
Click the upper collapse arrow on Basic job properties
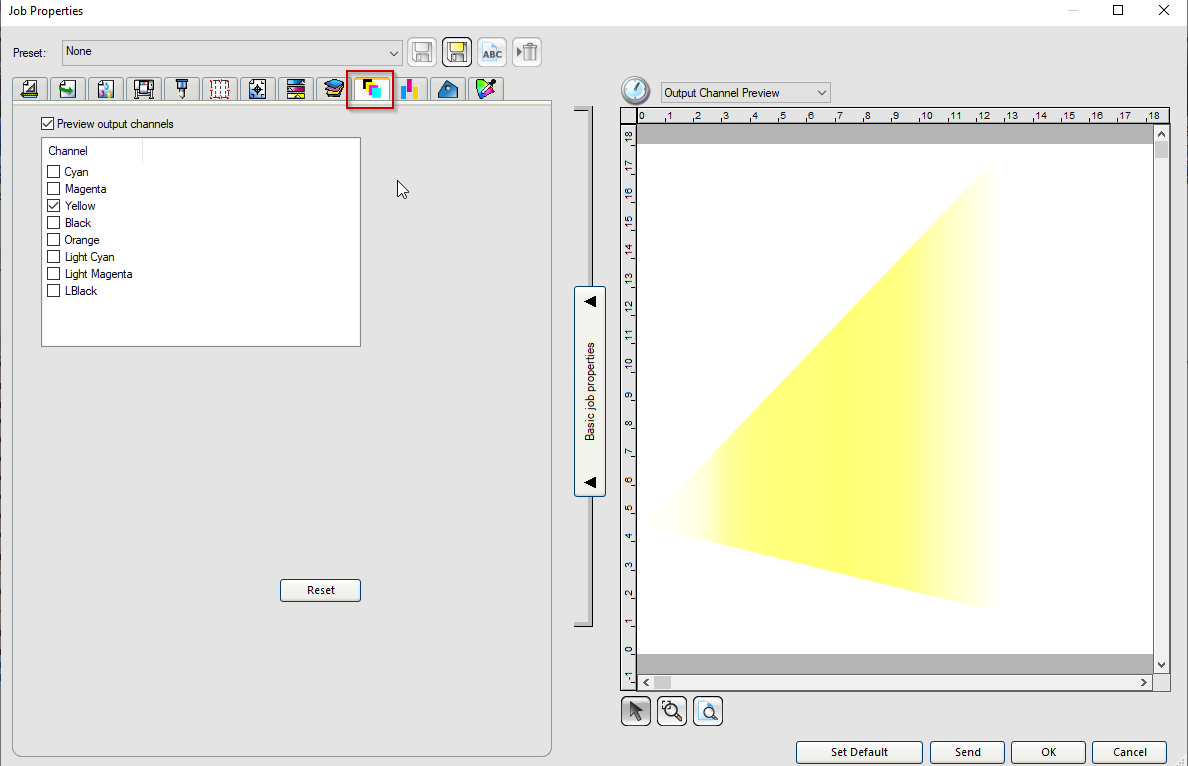(590, 302)
